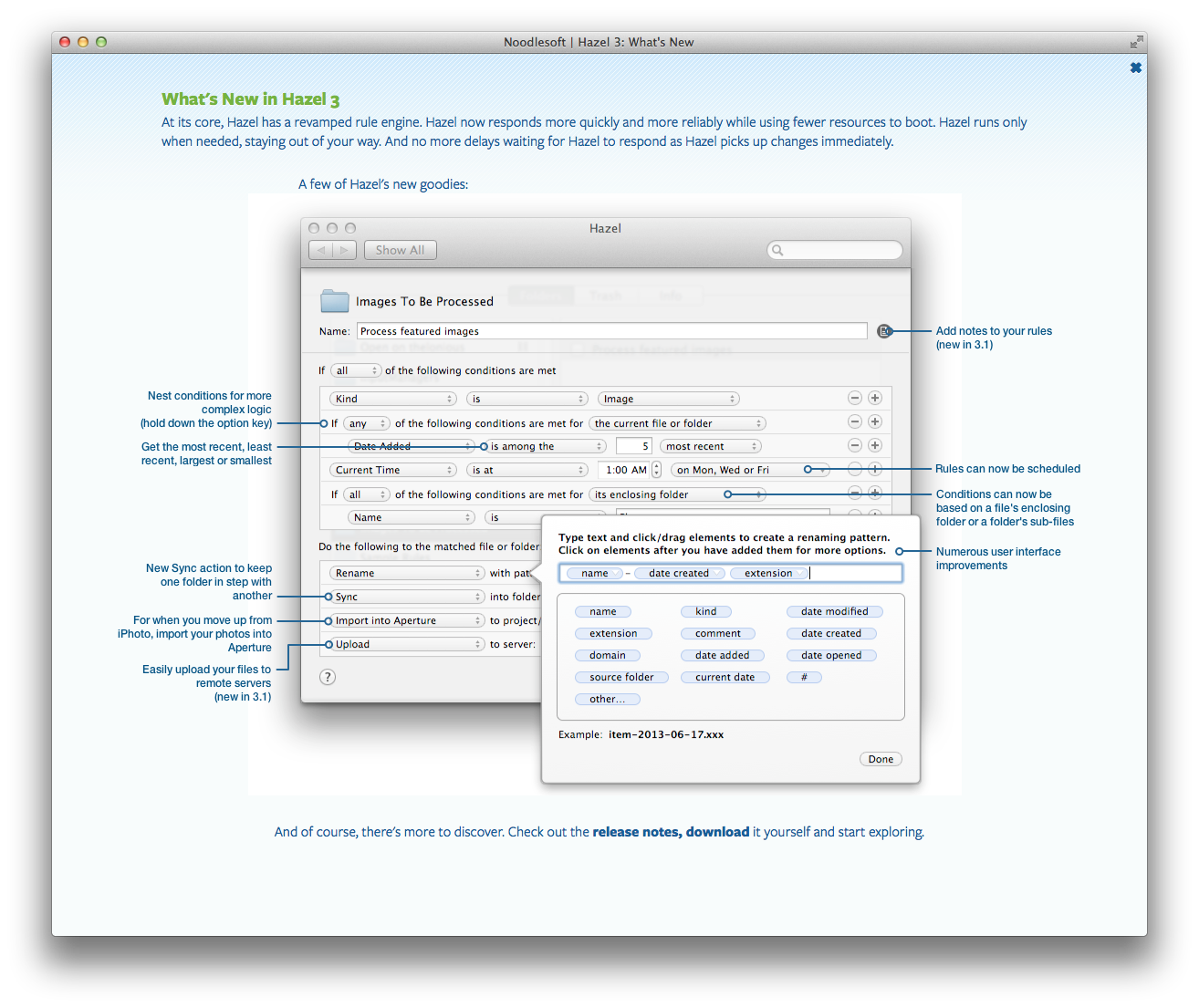The width and height of the screenshot is (1199, 1008).
Task: Click the 'current date' token
Action: click(725, 677)
